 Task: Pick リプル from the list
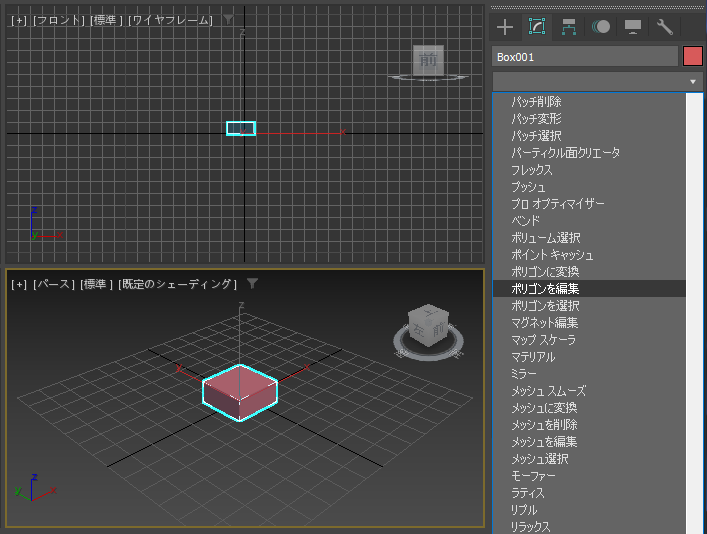click(589, 510)
